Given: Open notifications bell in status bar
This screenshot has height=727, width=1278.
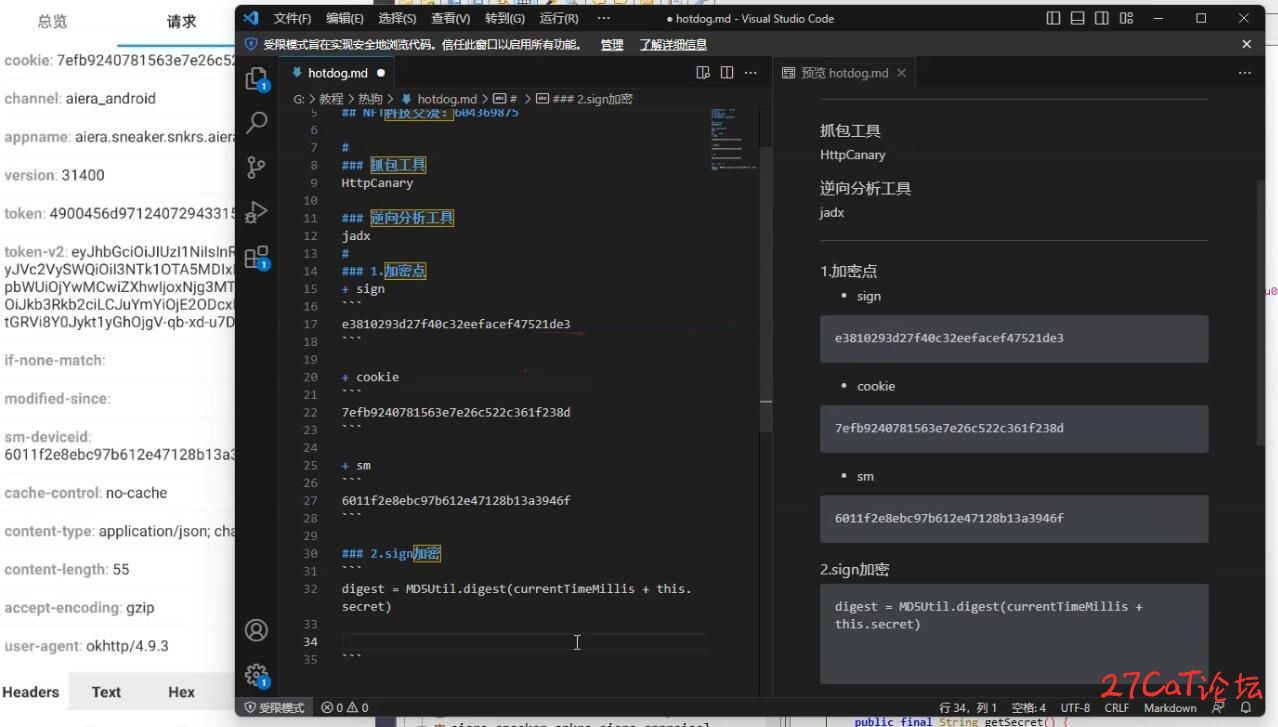Looking at the screenshot, I should point(1246,707).
